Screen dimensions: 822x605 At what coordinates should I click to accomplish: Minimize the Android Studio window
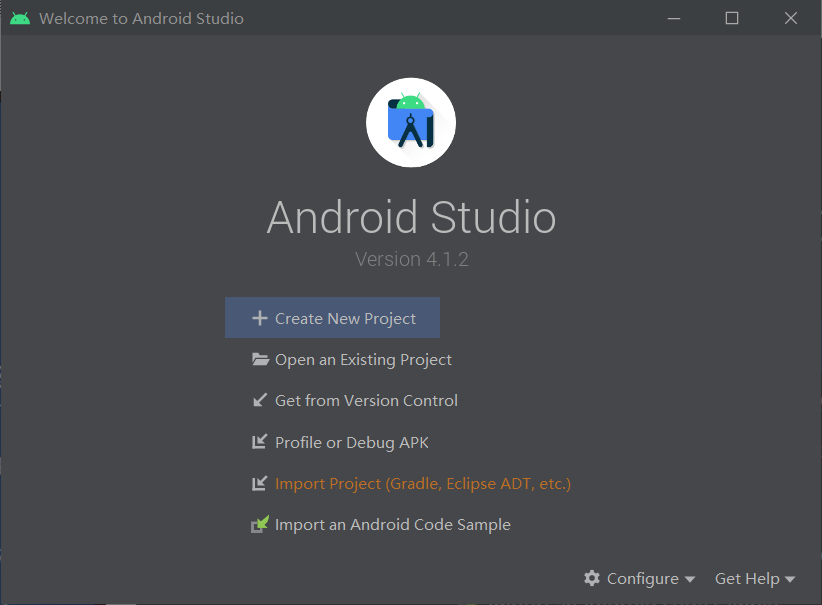click(673, 18)
